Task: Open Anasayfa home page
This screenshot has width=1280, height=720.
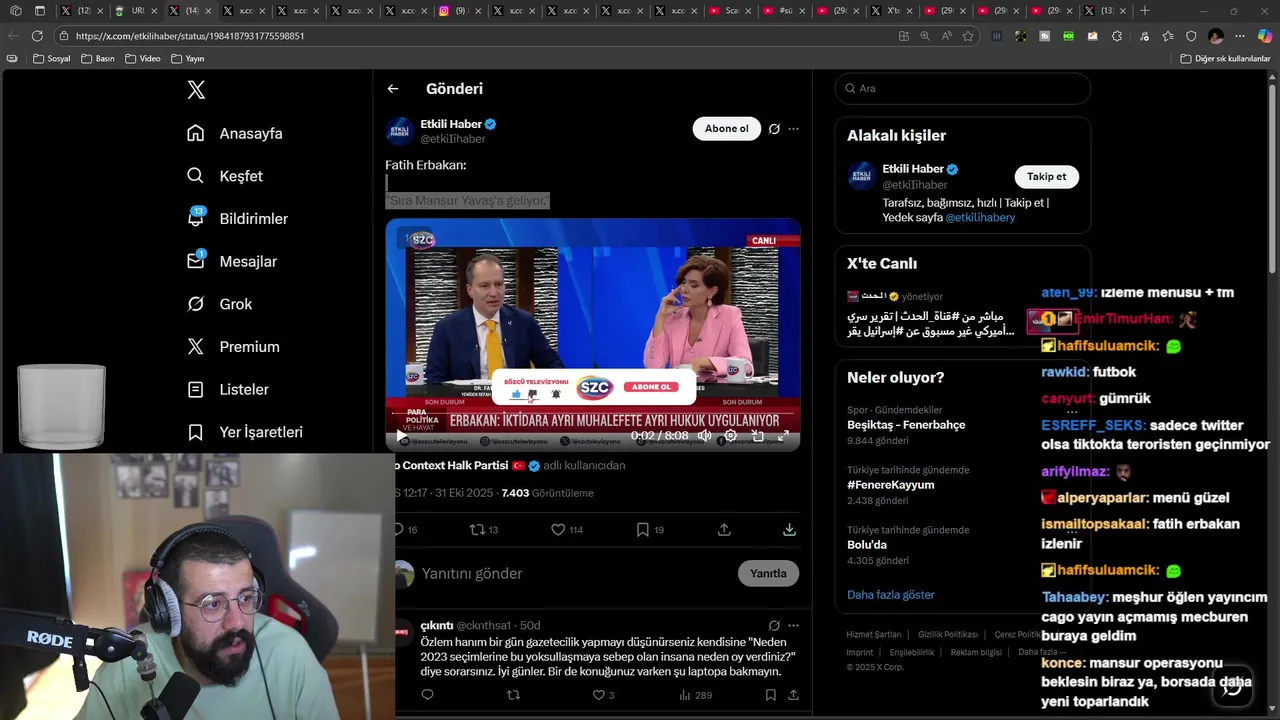Action: point(235,133)
